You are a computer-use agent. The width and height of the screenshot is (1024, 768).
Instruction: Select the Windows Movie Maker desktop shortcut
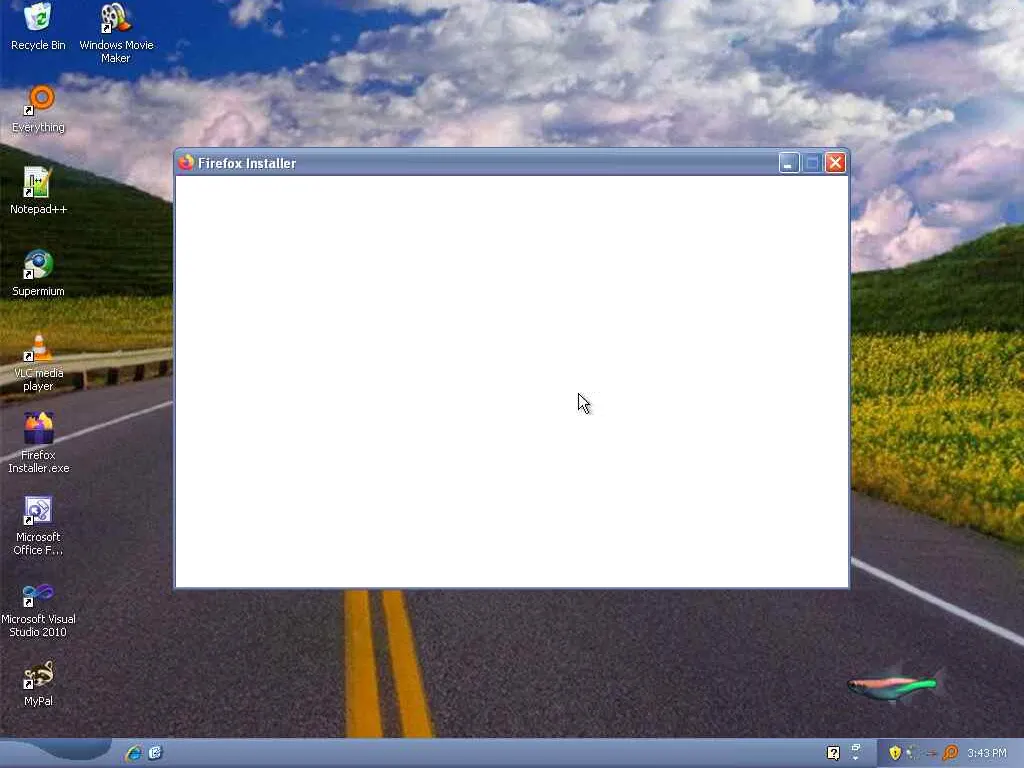pos(116,33)
